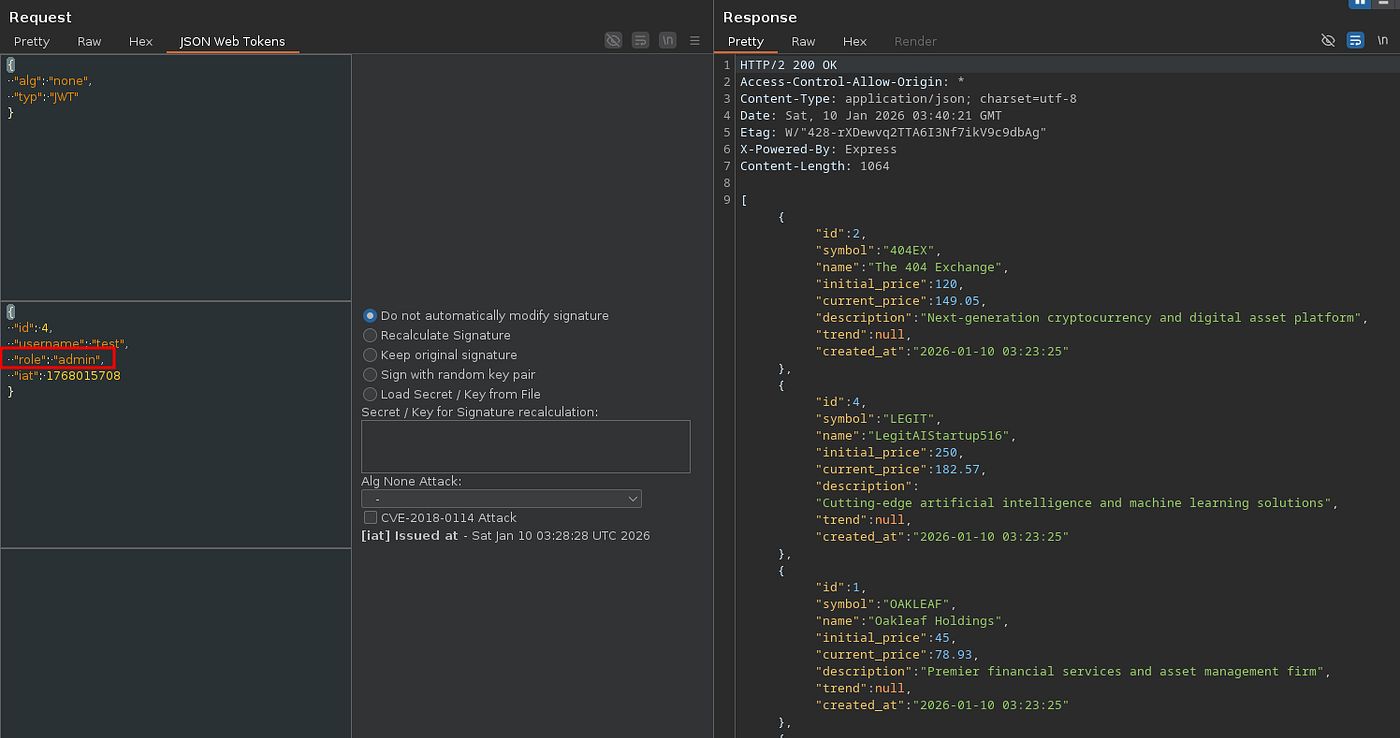Click the "typ":"JWT" line in JWT header
This screenshot has width=1400, height=738.
click(x=43, y=97)
